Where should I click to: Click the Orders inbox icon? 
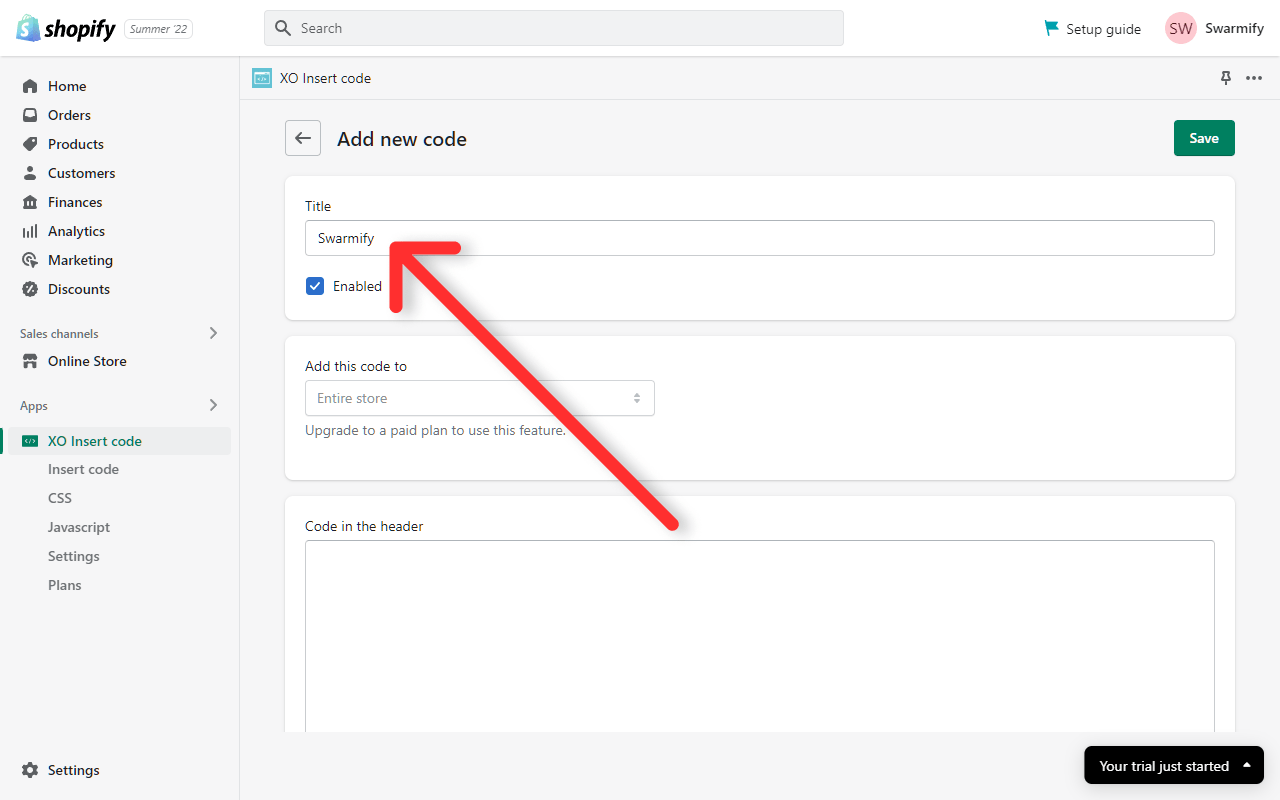(30, 115)
